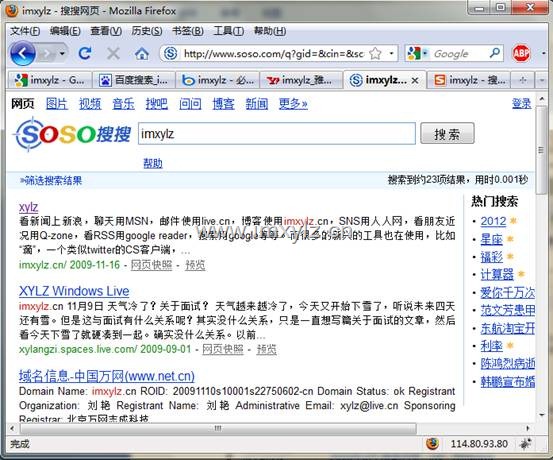Click 预览 for xylangzi.spaces.live.com result
This screenshot has height=460, width=553.
tap(266, 349)
